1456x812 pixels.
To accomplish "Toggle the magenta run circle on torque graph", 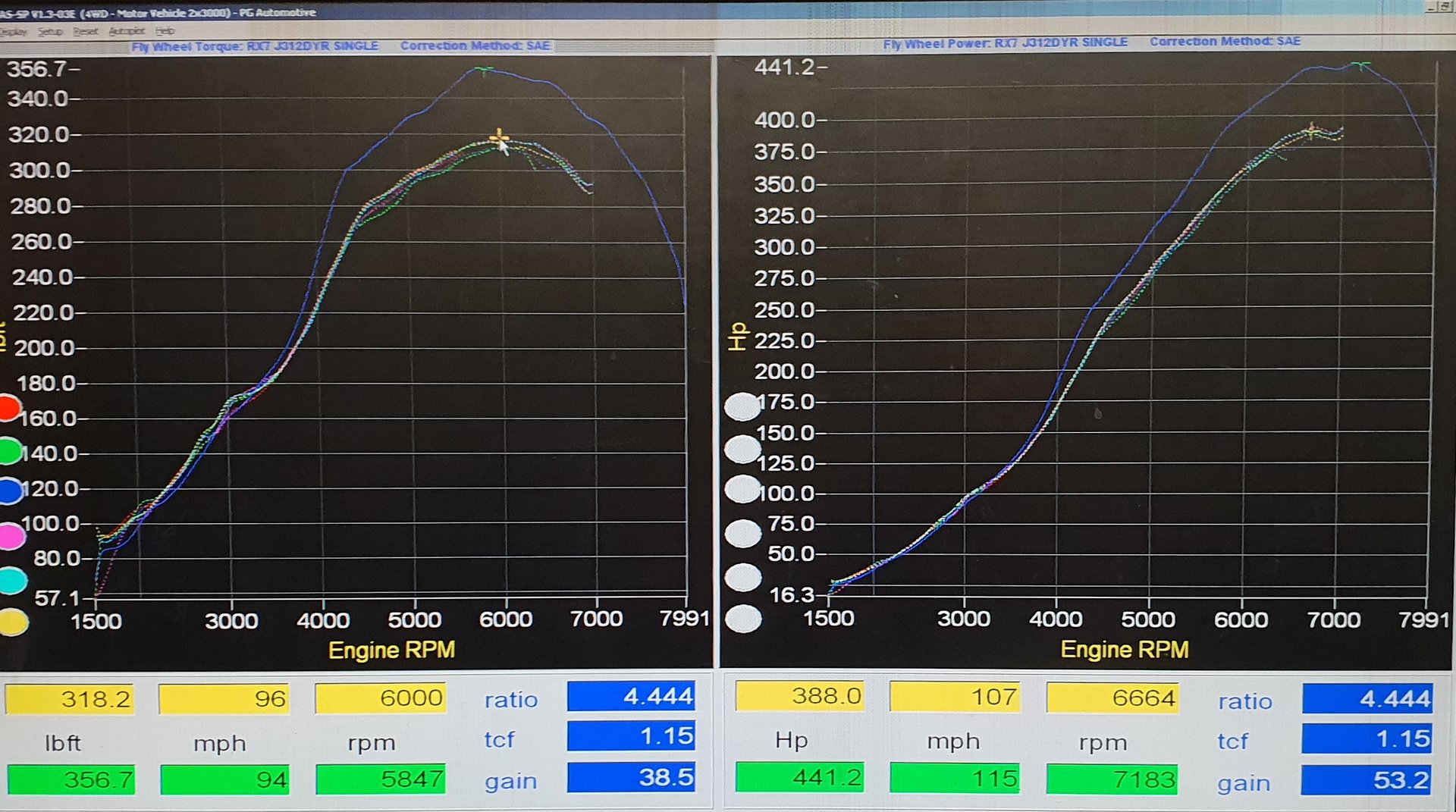I will [11, 536].
